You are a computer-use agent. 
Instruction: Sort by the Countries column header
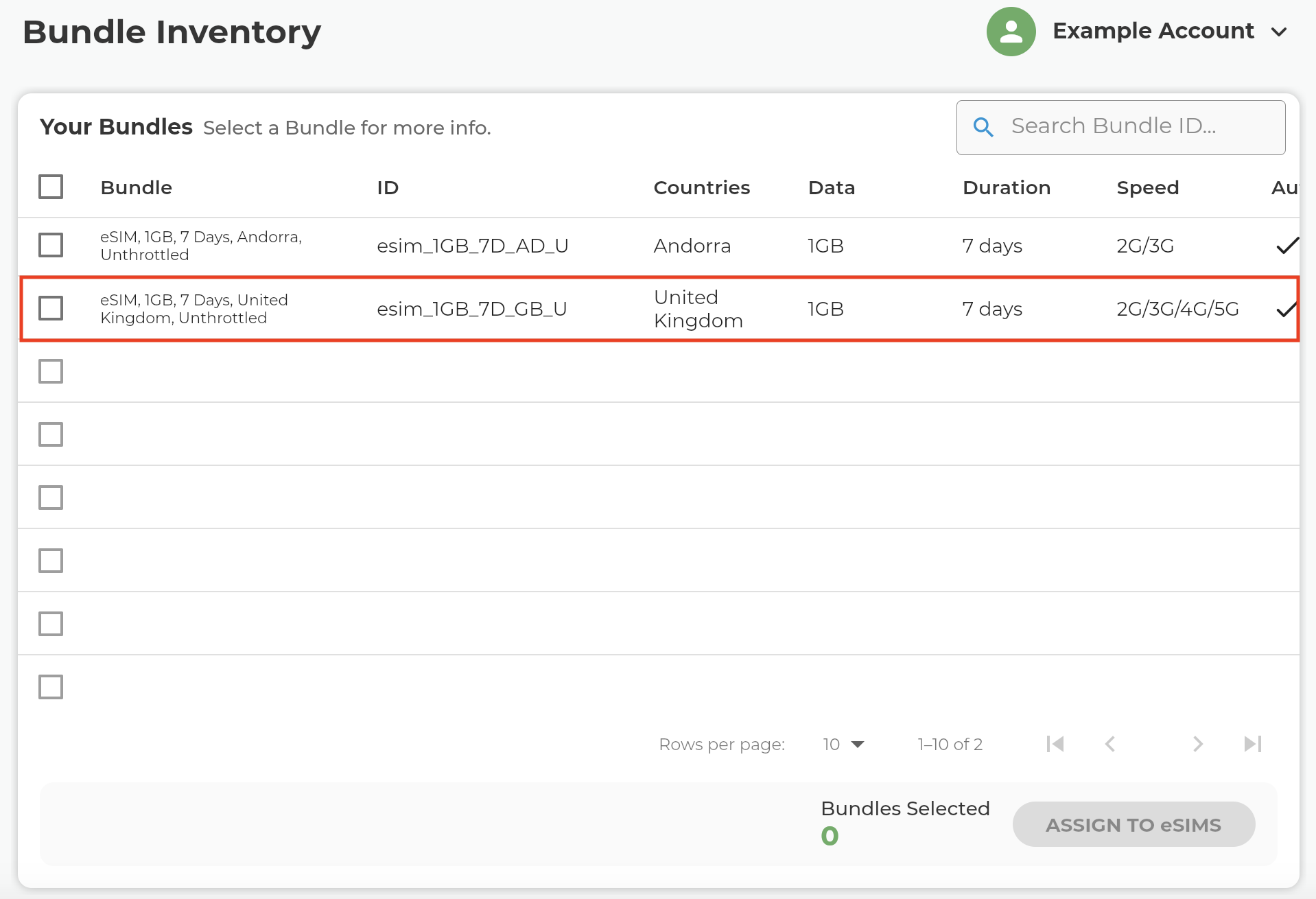click(x=701, y=187)
